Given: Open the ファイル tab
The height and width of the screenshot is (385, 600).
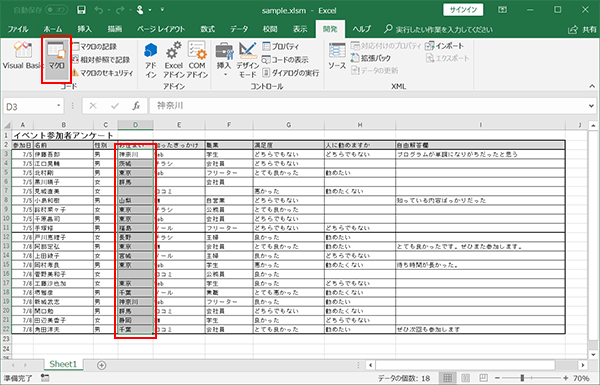Looking at the screenshot, I should 18,29.
